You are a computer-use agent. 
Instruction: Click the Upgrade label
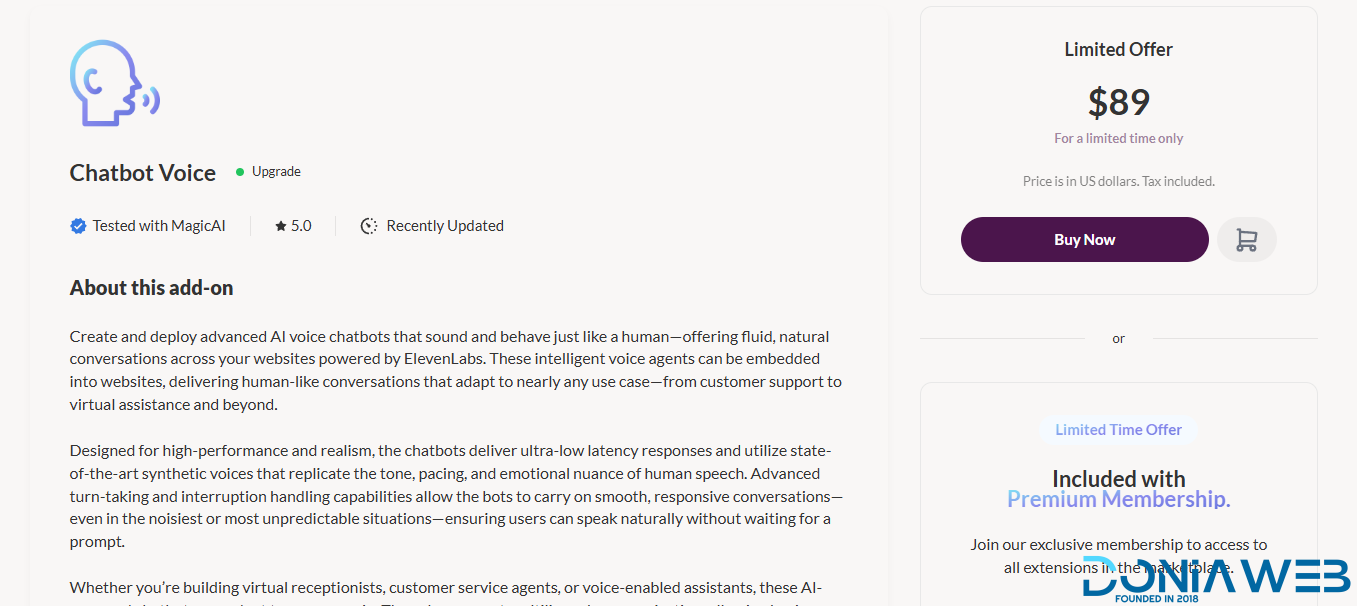click(276, 172)
